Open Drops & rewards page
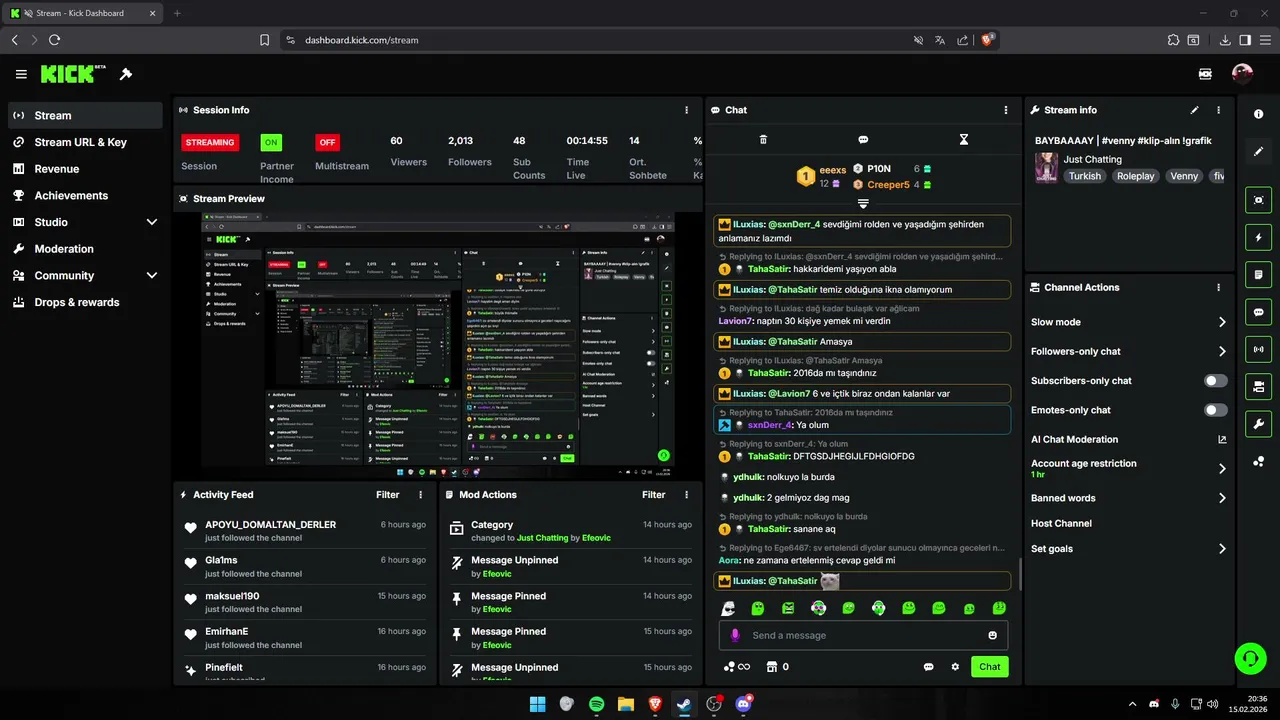 [85, 302]
